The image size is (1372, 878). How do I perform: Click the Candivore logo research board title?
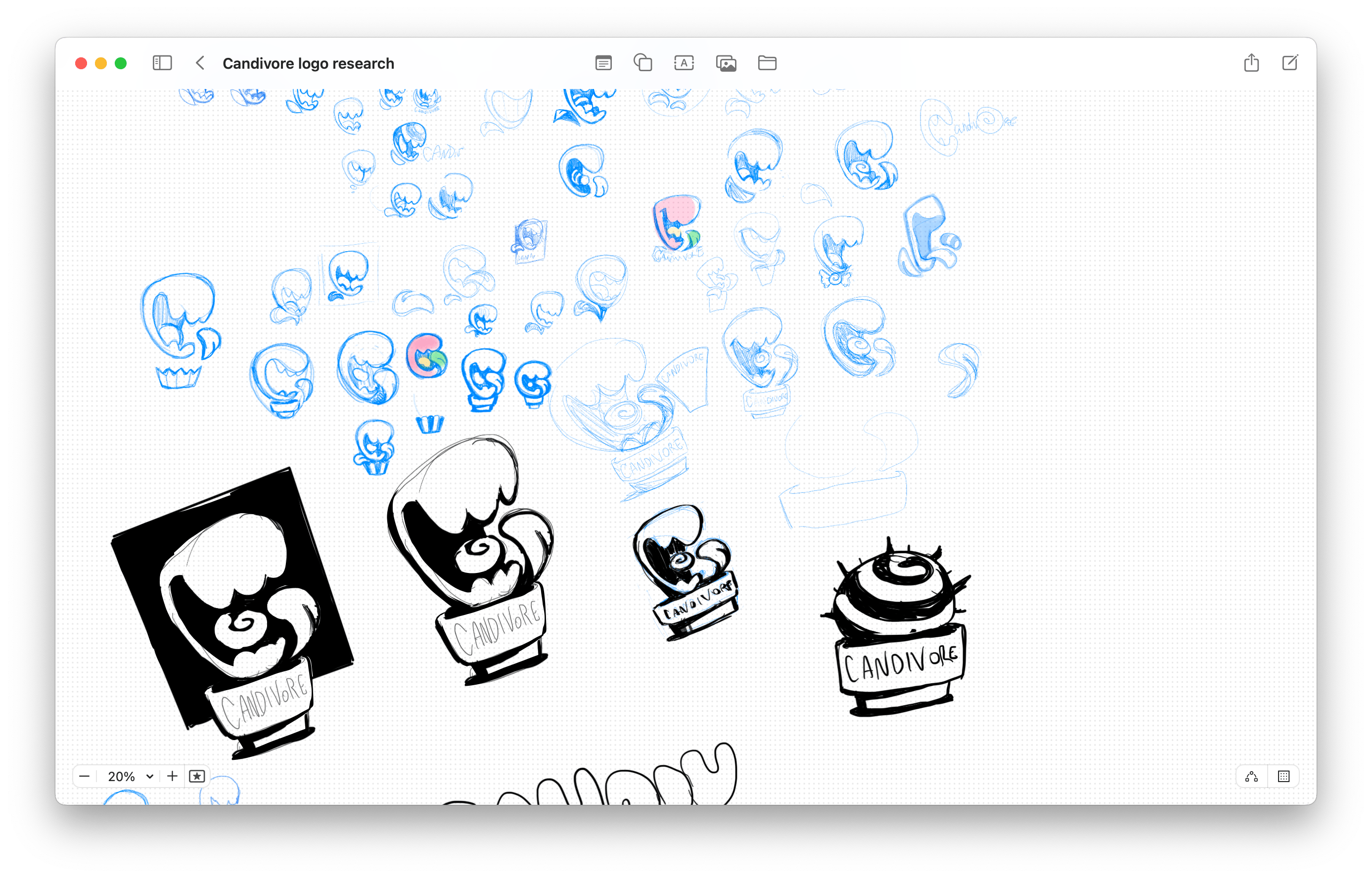[x=308, y=63]
